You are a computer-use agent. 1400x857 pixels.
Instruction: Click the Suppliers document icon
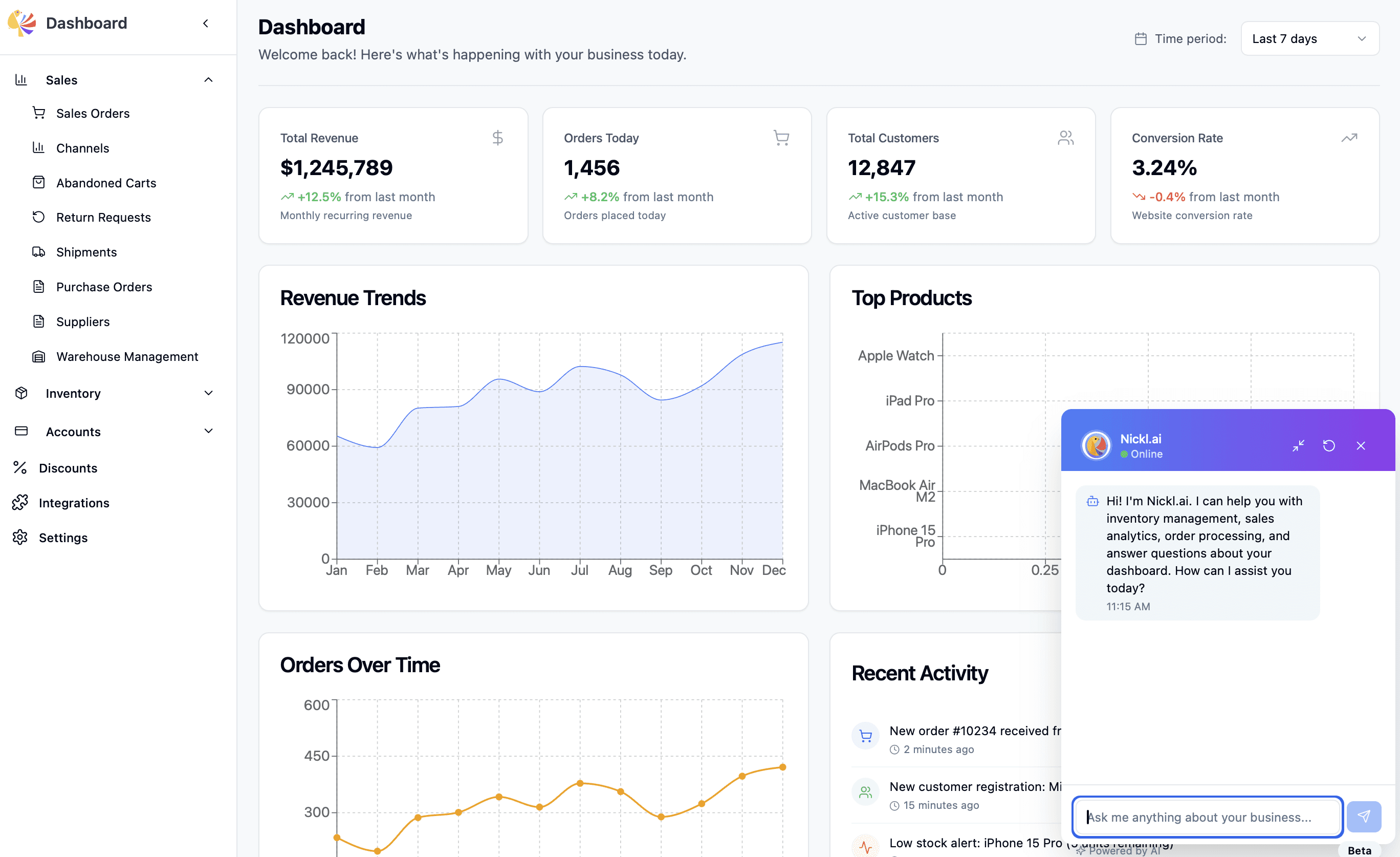point(39,321)
